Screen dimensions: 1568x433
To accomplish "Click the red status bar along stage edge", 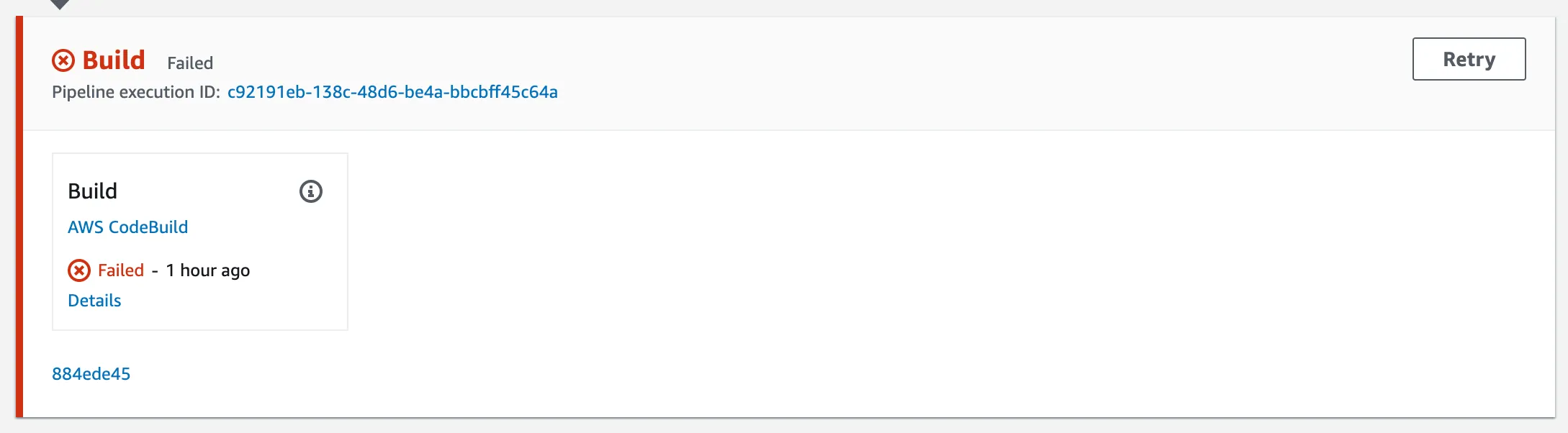I will [19, 216].
